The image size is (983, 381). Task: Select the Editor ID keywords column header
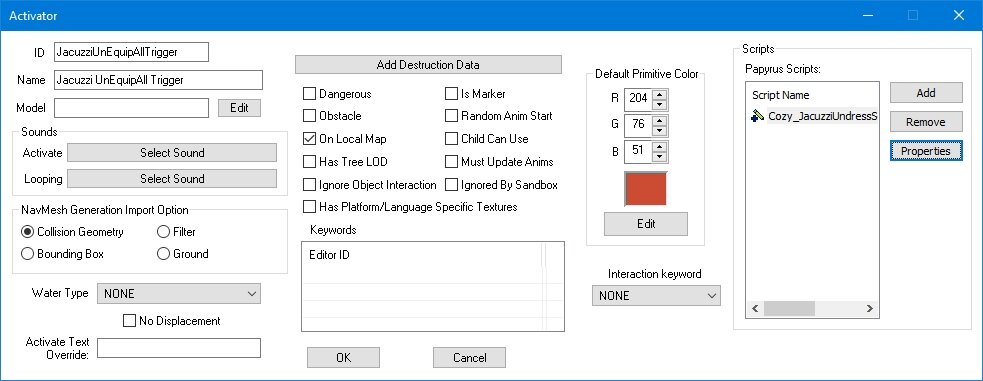point(330,255)
